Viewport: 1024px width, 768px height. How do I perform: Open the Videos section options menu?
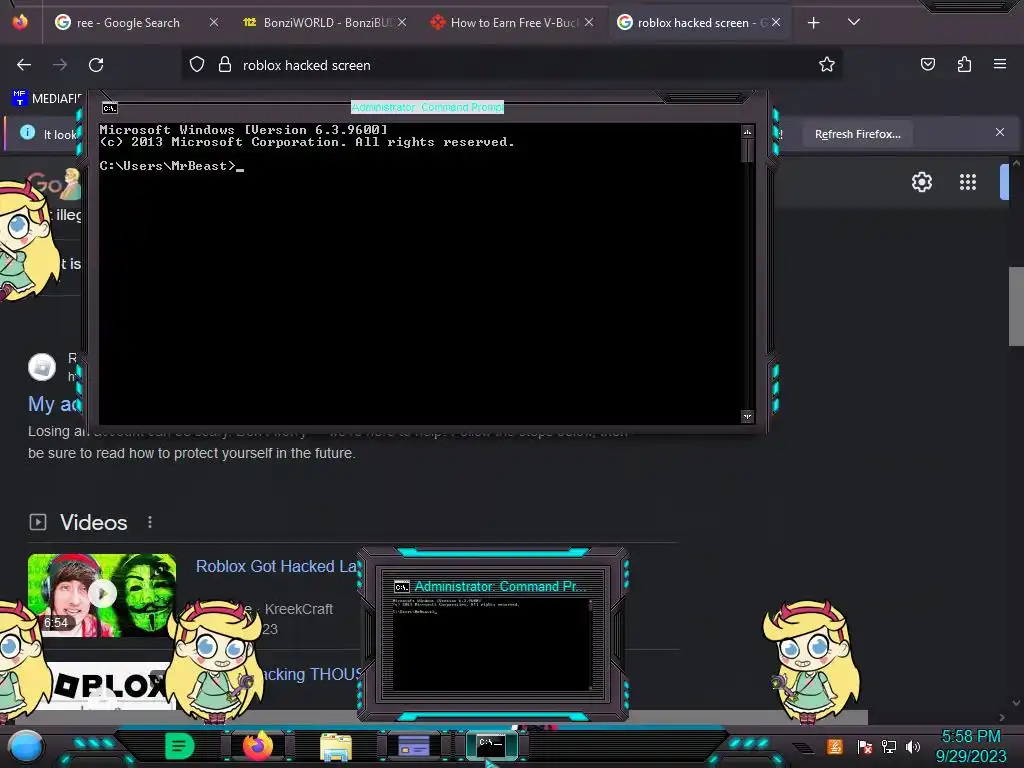pyautogui.click(x=150, y=522)
